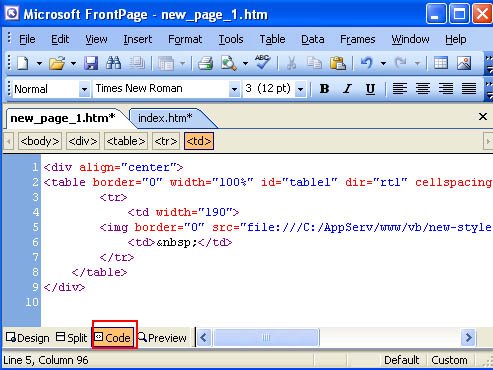This screenshot has width=493, height=370.
Task: Click the Save disk icon
Action: point(91,63)
